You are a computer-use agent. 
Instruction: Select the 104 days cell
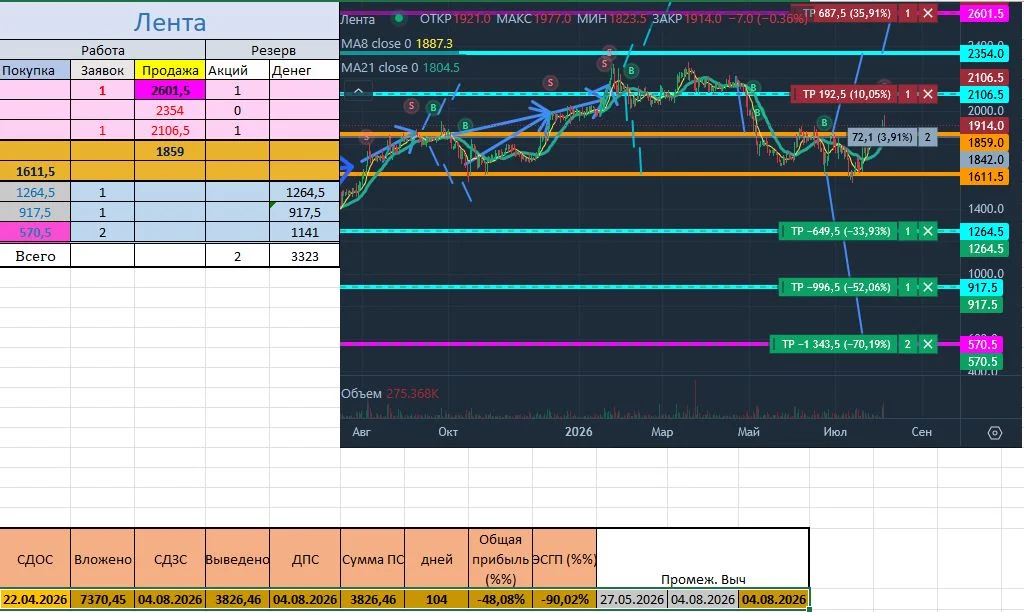[x=437, y=599]
